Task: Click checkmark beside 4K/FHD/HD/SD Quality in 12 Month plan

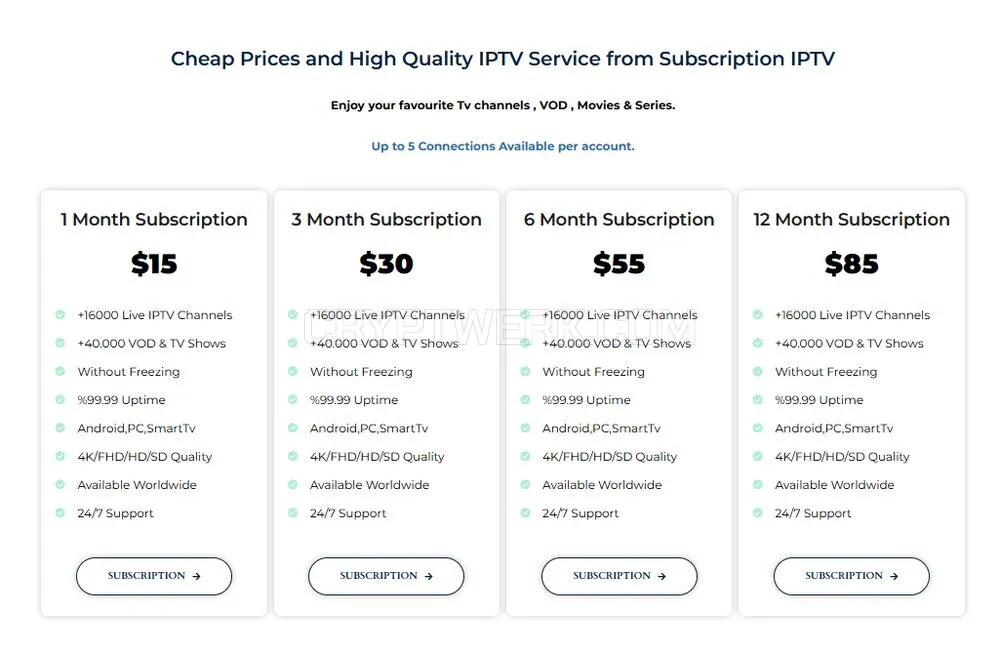Action: coord(758,456)
